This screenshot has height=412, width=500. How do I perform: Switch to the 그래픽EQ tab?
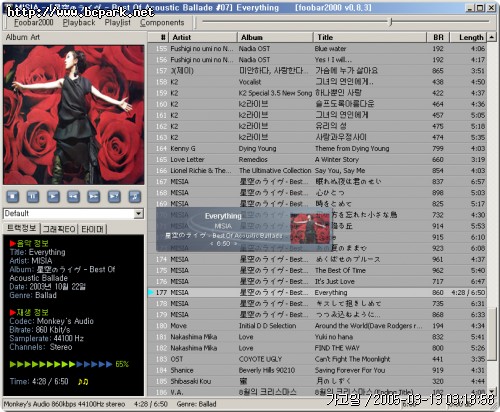click(x=59, y=229)
